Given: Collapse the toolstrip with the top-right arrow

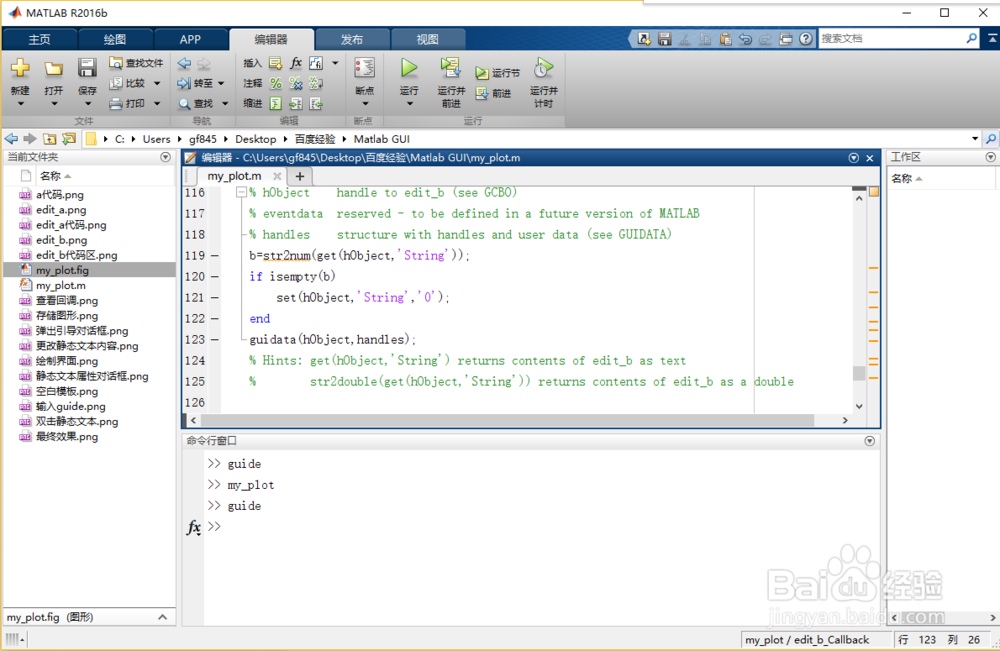Looking at the screenshot, I should click(x=992, y=38).
